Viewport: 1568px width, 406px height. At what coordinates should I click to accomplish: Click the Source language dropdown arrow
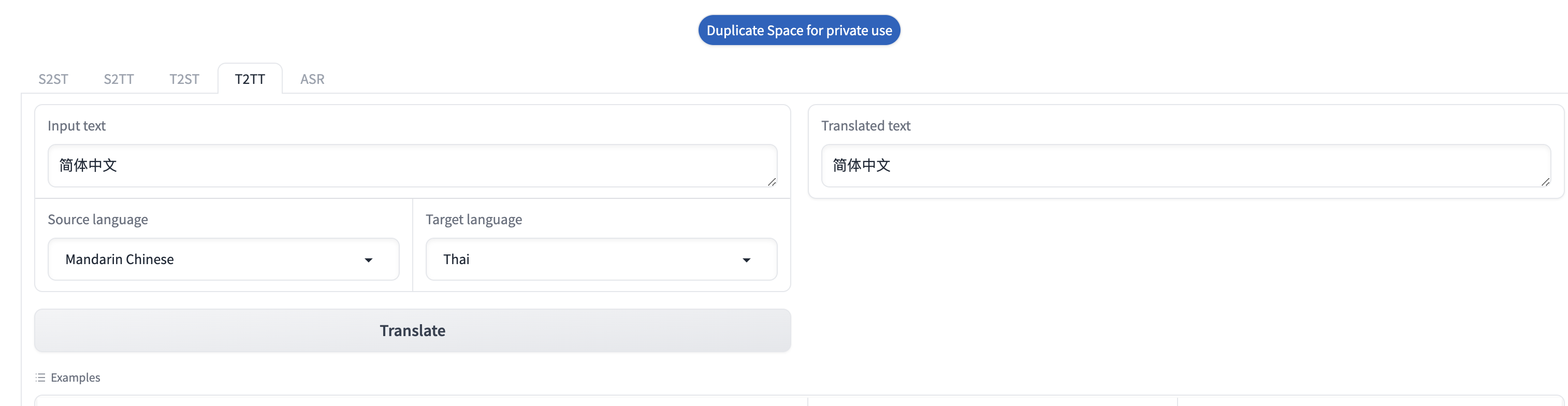tap(368, 260)
